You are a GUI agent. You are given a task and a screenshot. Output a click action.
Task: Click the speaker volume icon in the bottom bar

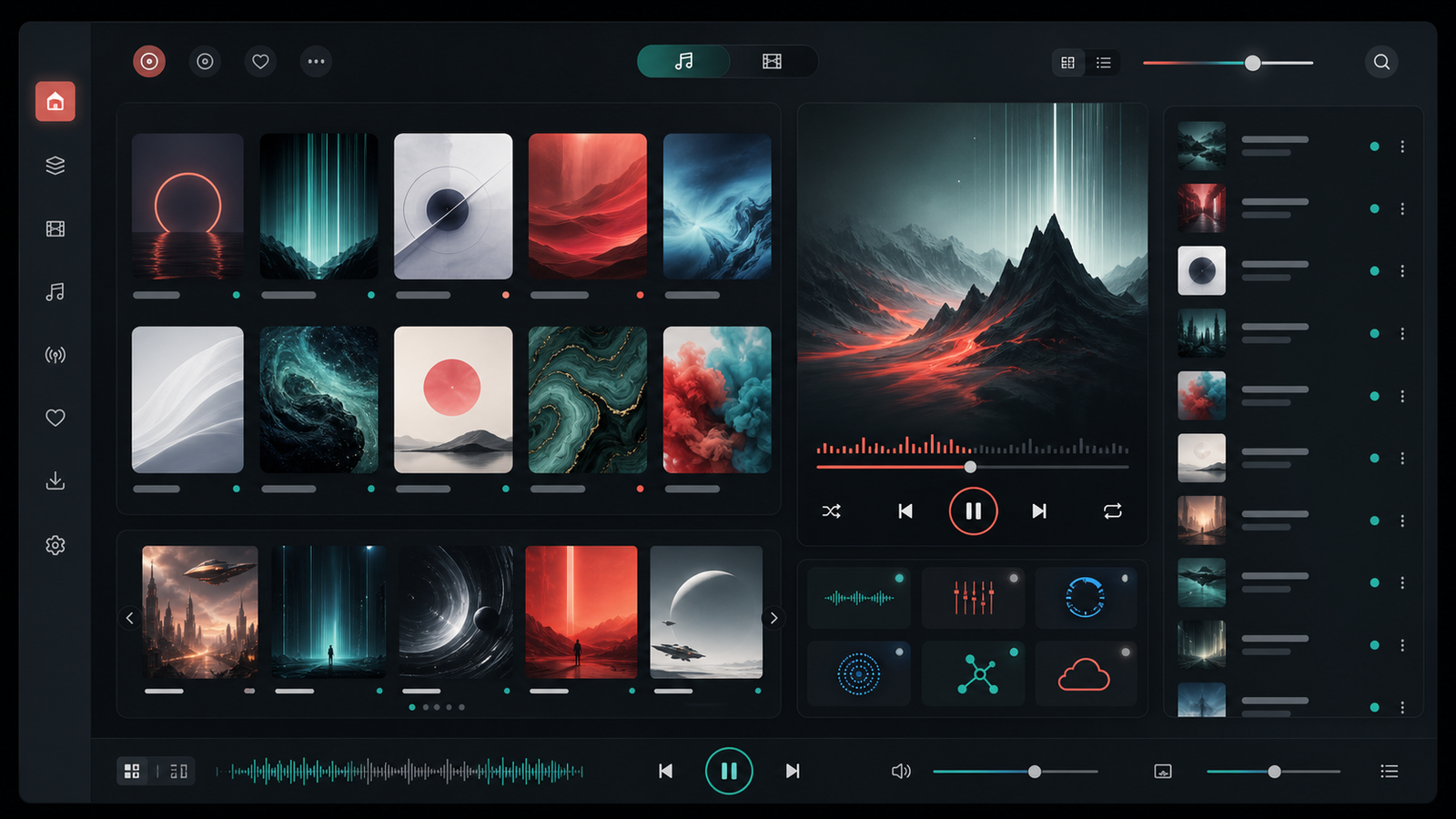point(901,772)
